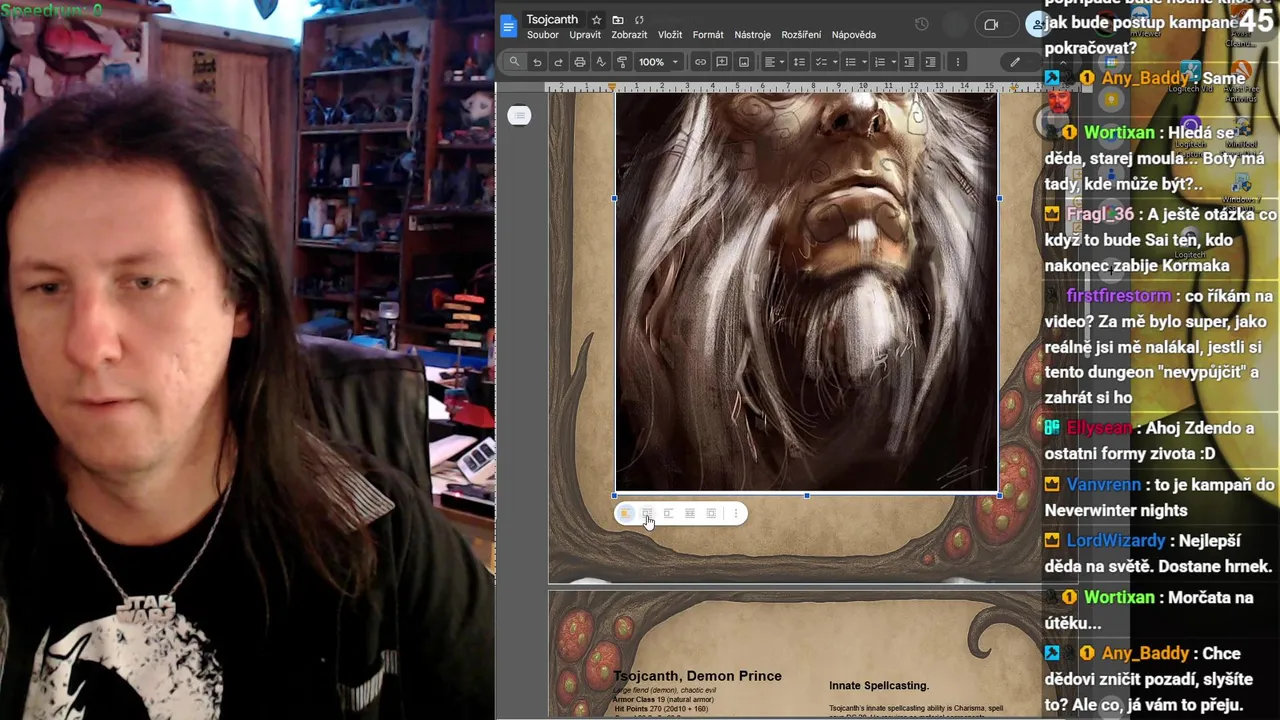Screen dimensions: 1280x720
Task: Place the image behind text
Action: coord(690,513)
